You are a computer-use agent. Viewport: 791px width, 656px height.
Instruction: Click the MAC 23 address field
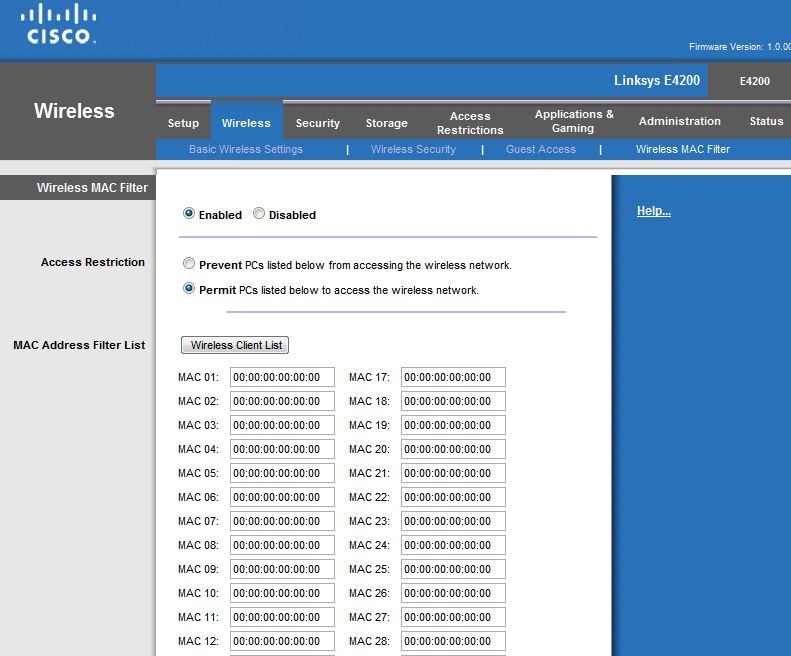[x=454, y=521]
